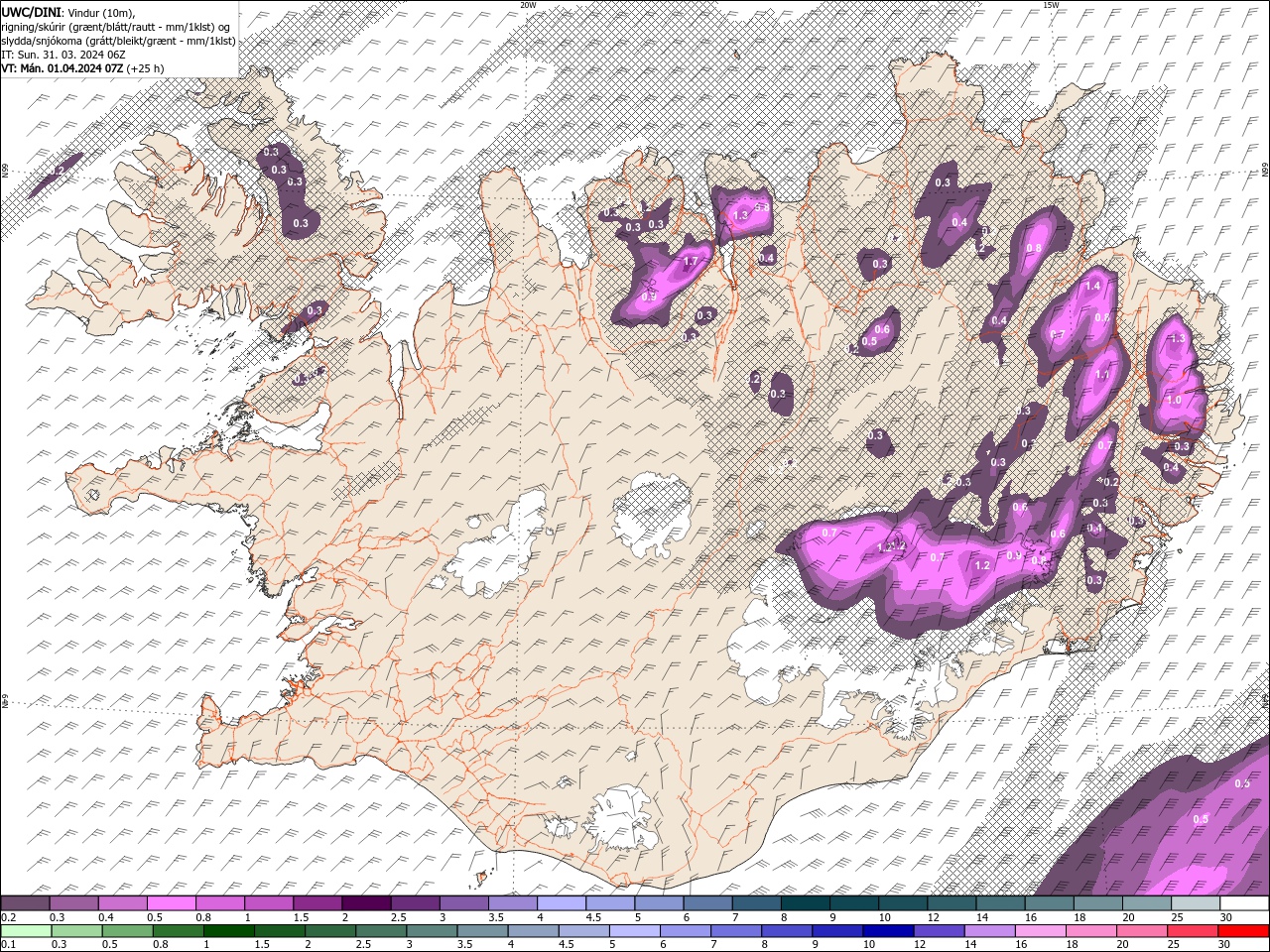Viewport: 1270px width, 952px height.
Task: Pick the light green 0.3 rain legend swatch
Action: coord(76,931)
